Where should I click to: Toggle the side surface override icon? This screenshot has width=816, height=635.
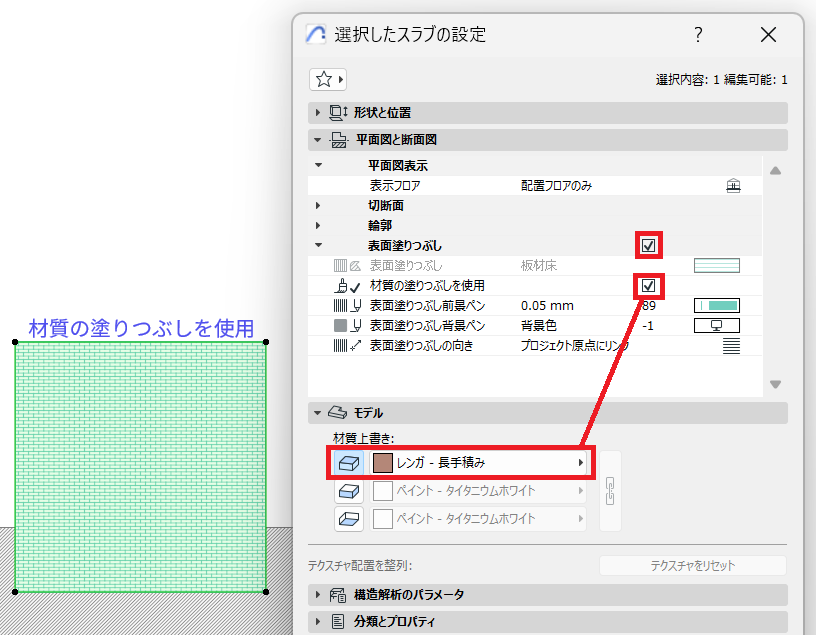349,491
